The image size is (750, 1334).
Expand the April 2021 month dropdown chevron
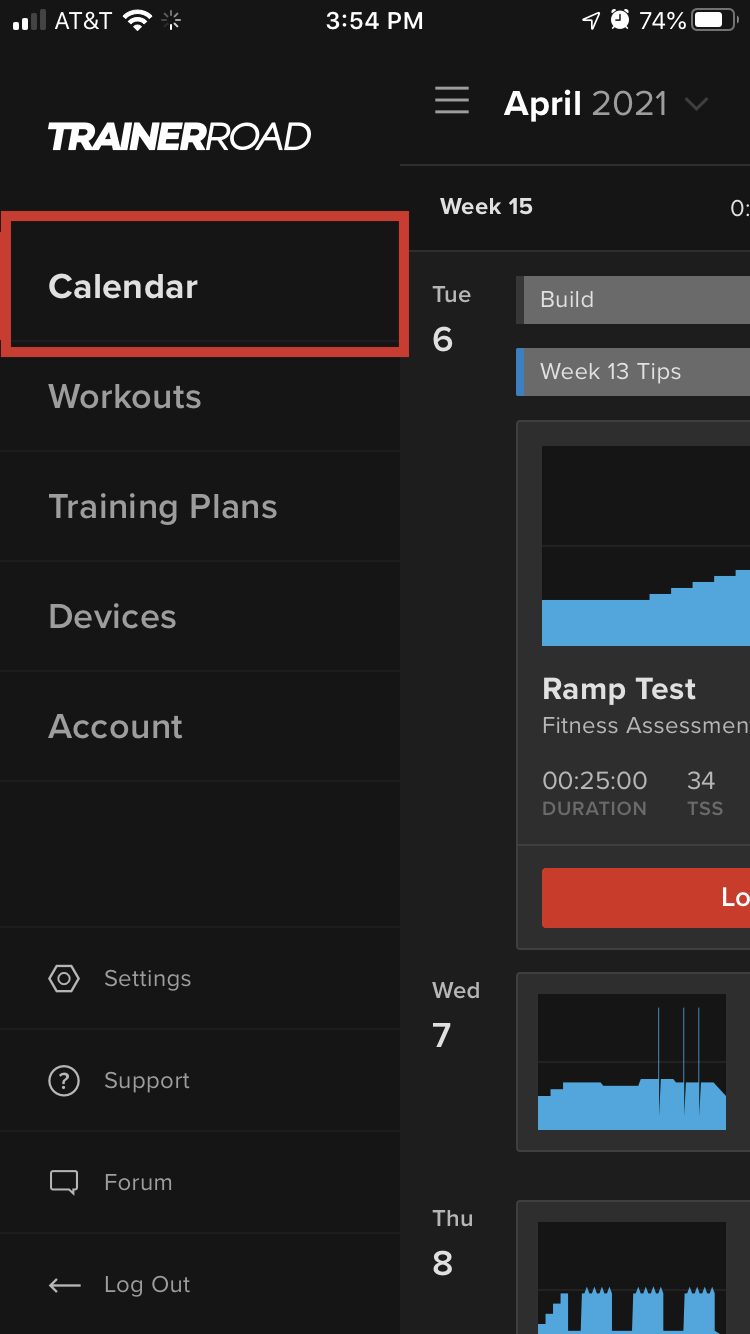tap(695, 103)
